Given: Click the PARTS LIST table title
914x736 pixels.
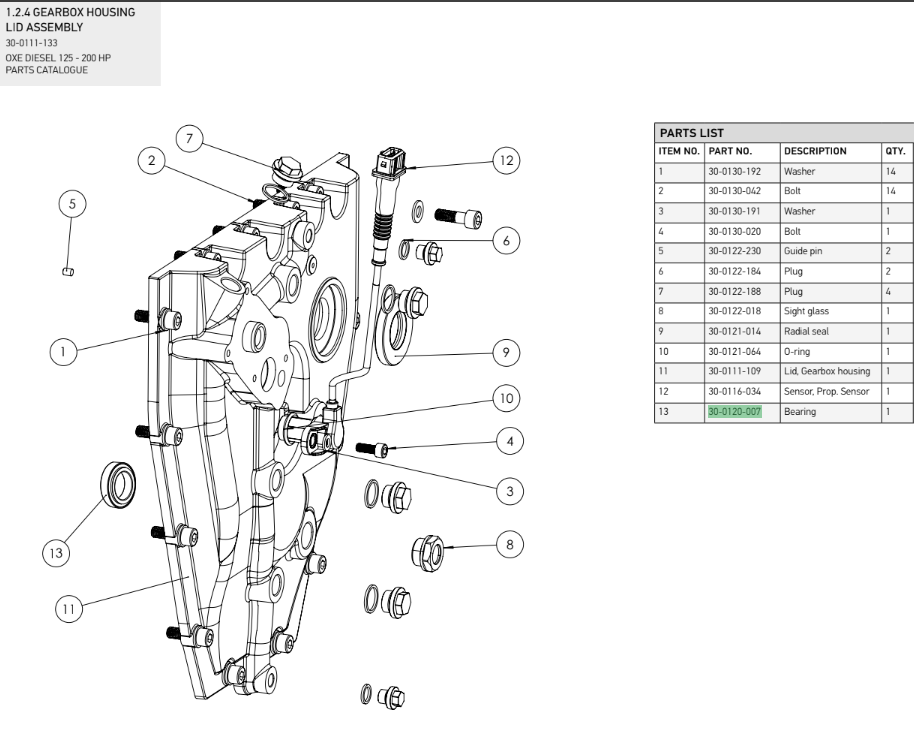Looking at the screenshot, I should (691, 133).
